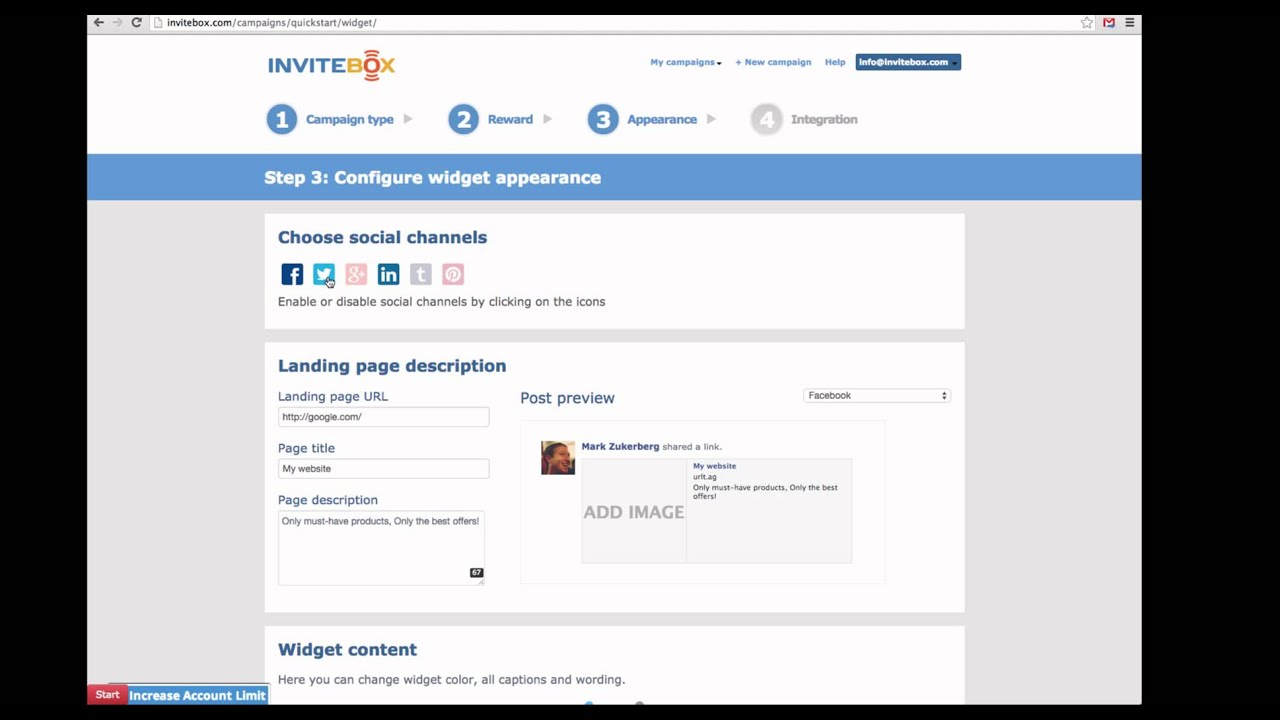Enable the Pinterest social channel
The height and width of the screenshot is (720, 1280).
(x=453, y=274)
